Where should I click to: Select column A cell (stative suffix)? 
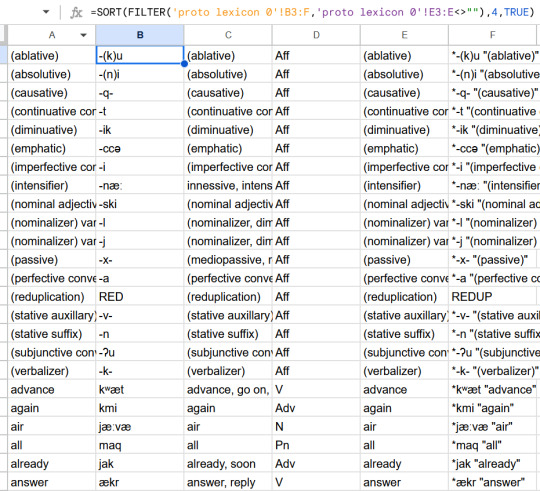tap(52, 334)
